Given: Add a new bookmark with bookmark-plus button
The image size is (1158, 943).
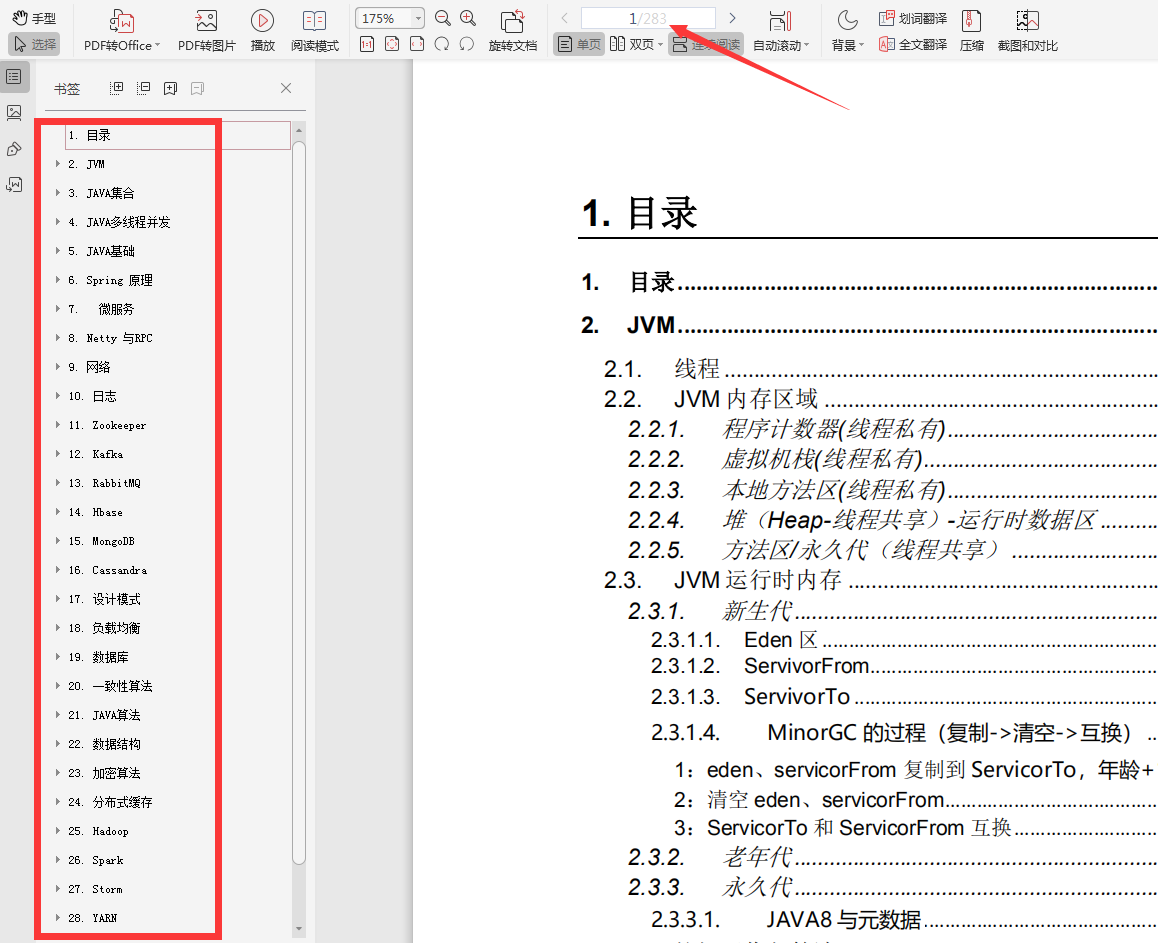Looking at the screenshot, I should [x=170, y=88].
